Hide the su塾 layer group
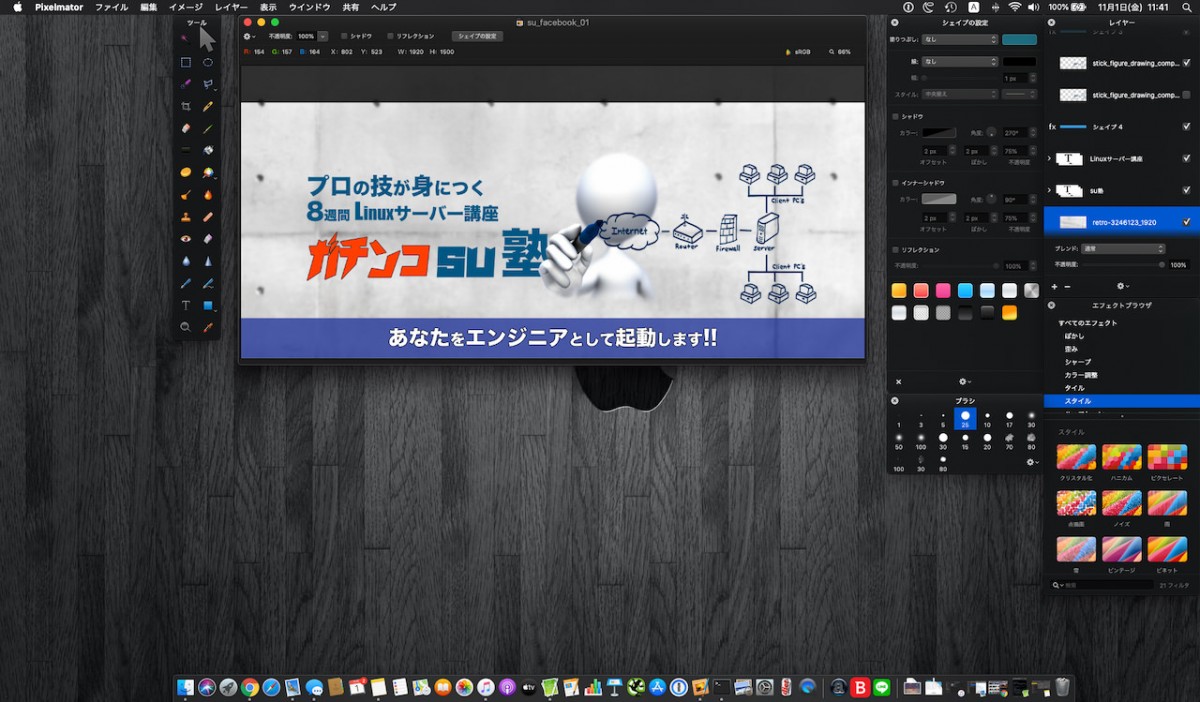 pyautogui.click(x=1186, y=190)
